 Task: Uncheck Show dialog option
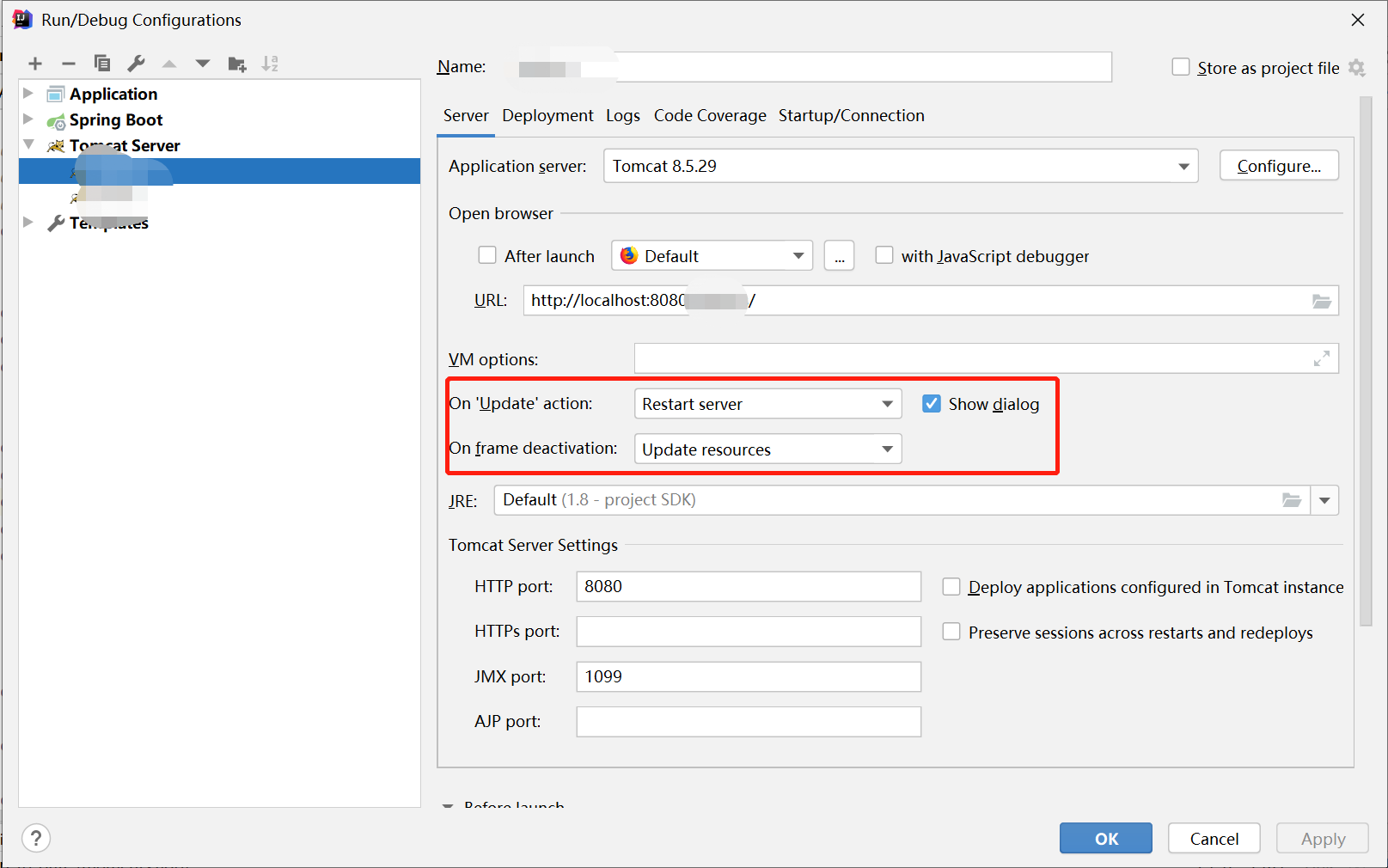pyautogui.click(x=932, y=403)
